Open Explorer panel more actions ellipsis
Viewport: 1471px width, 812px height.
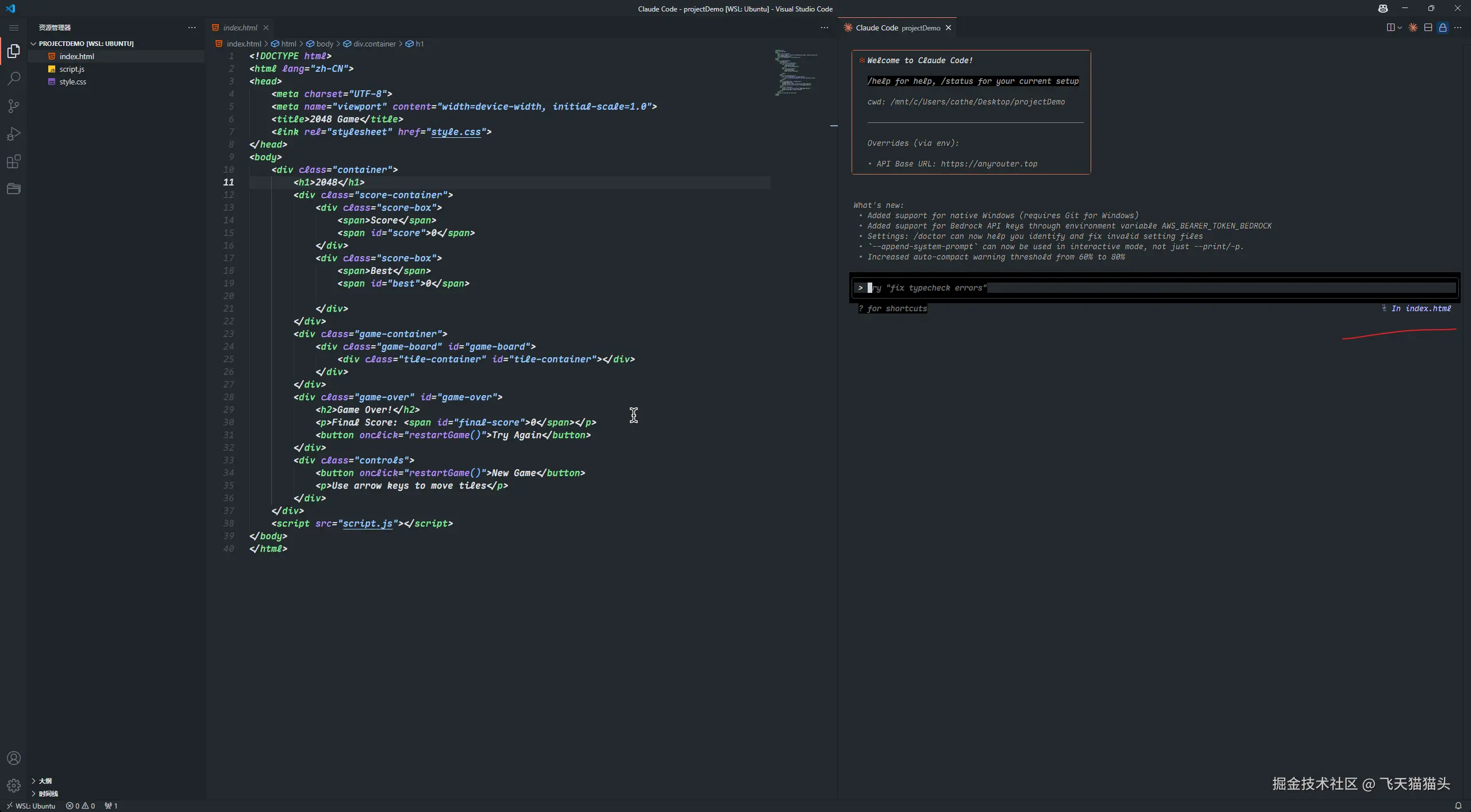[192, 28]
